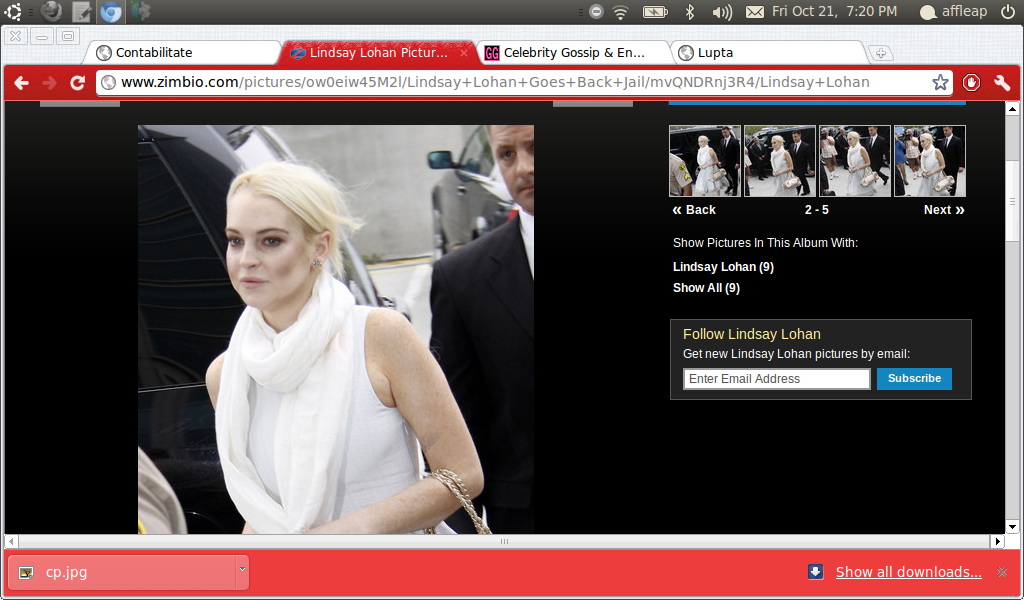1024x600 pixels.
Task: Click the Follow Lindsay Lohan heading
Action: [x=752, y=334]
